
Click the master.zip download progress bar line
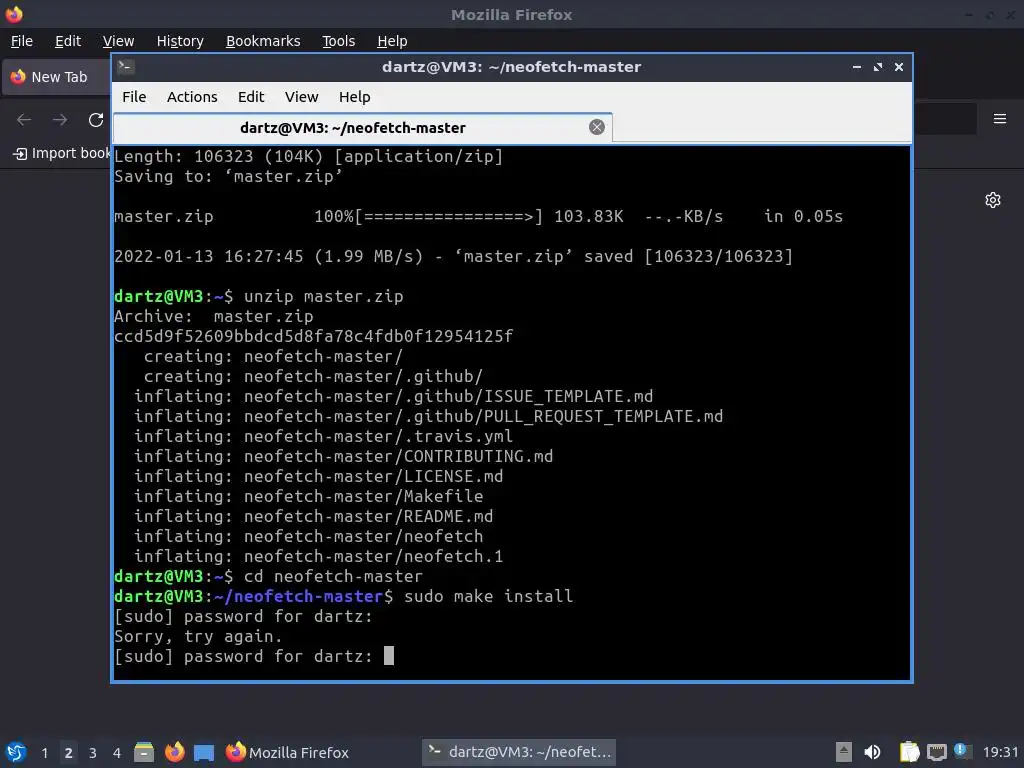click(478, 217)
